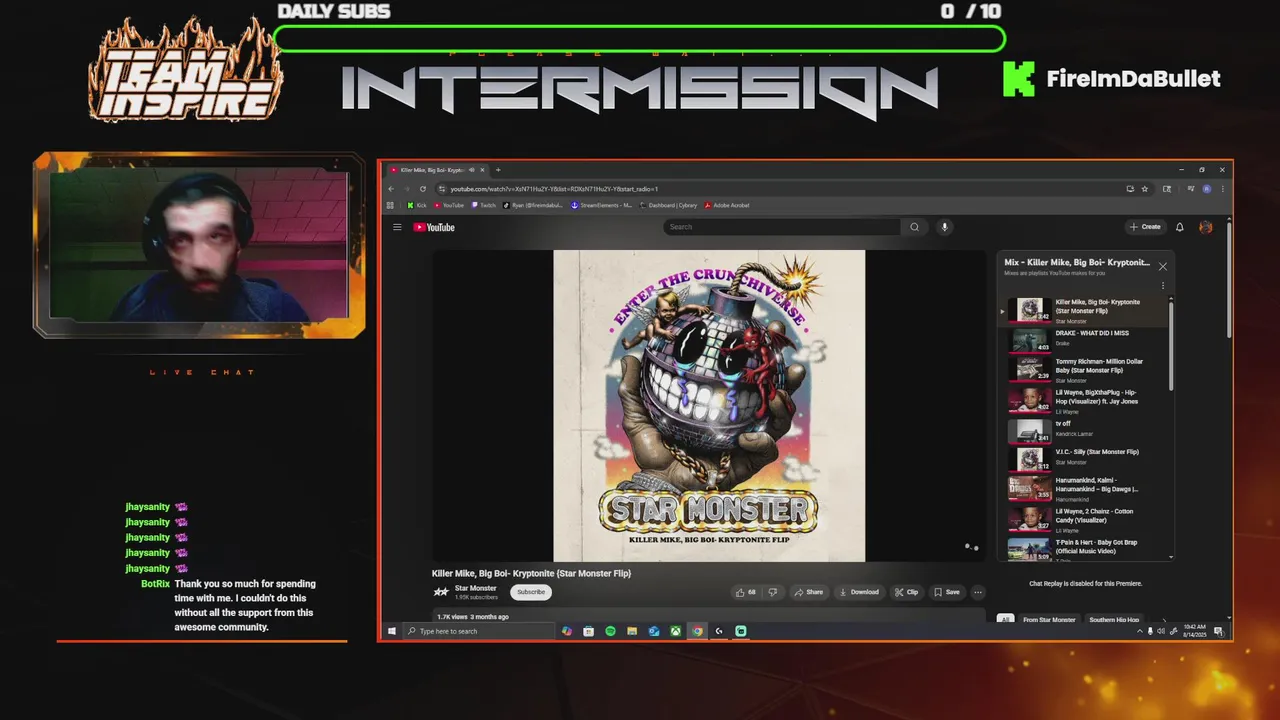Open a new browser tab
This screenshot has width=1280, height=720.
click(x=498, y=170)
